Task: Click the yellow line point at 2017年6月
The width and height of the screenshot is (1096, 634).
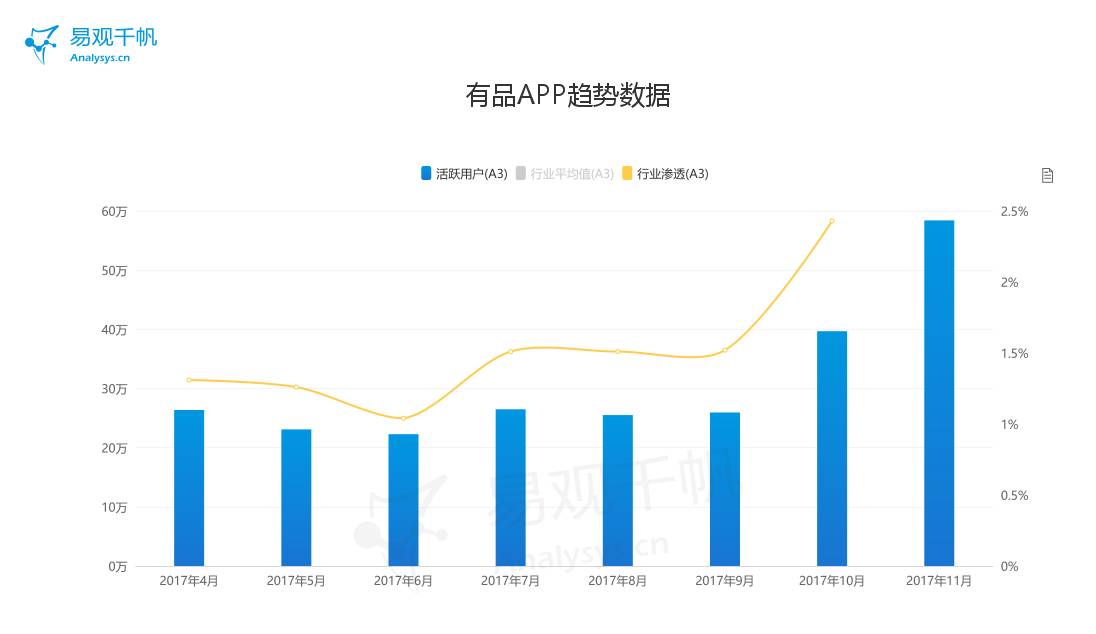Action: coord(403,418)
